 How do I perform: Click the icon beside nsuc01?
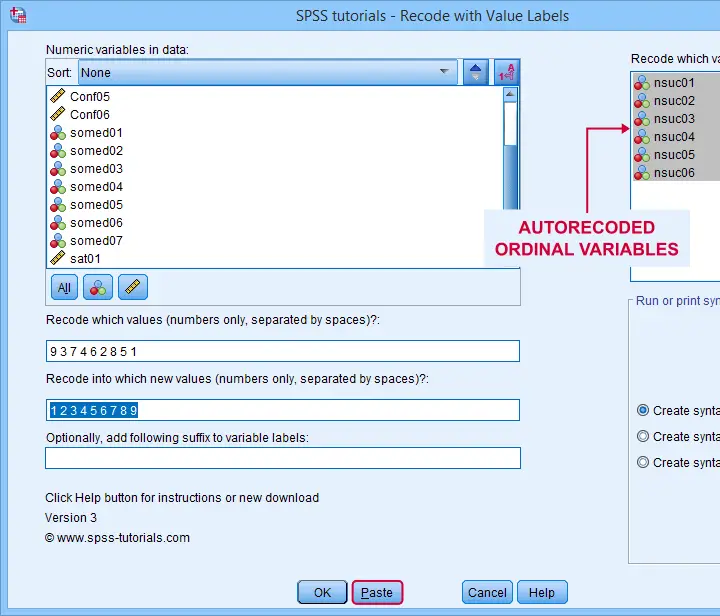click(x=642, y=83)
